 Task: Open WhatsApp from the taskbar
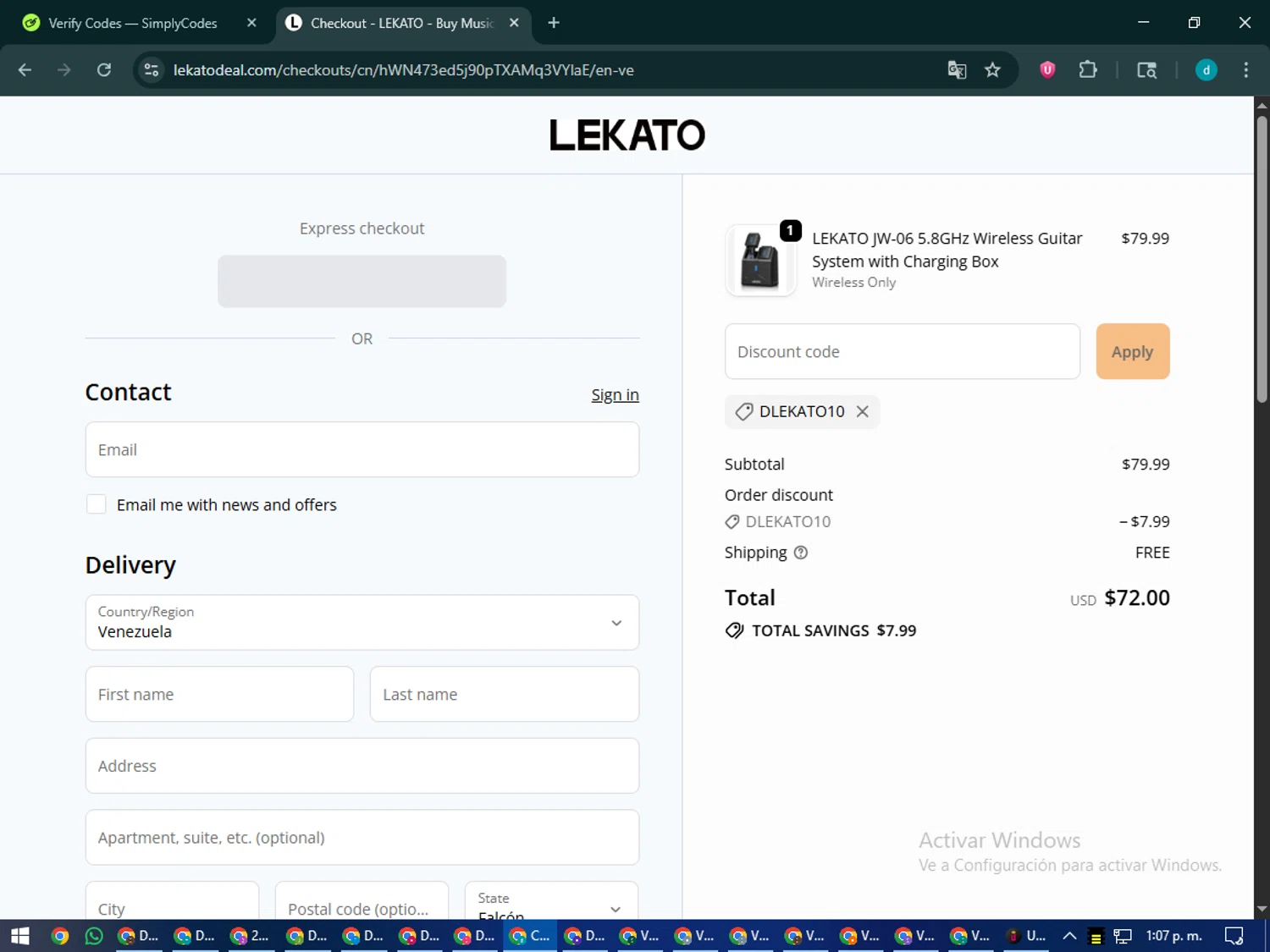pyautogui.click(x=94, y=936)
